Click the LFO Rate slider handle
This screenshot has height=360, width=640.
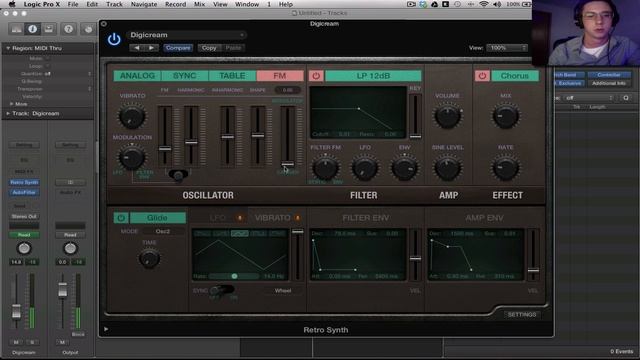point(234,276)
